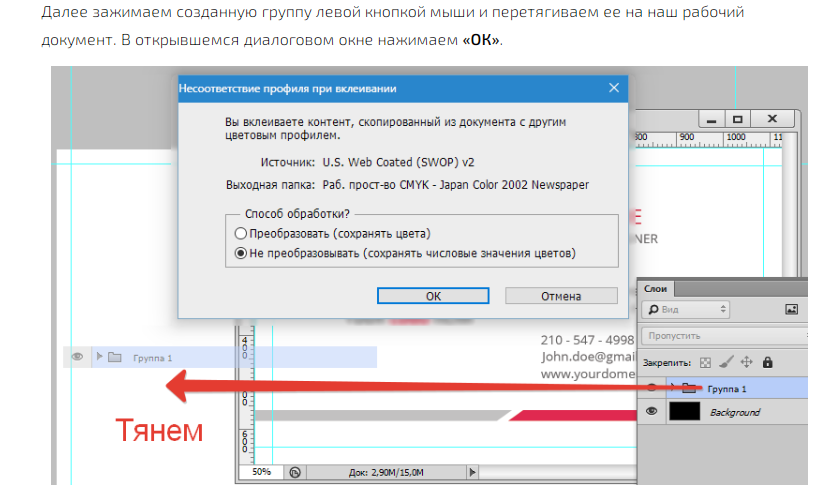Select the Преобразовать (сохранять цвета) radio option

point(240,234)
